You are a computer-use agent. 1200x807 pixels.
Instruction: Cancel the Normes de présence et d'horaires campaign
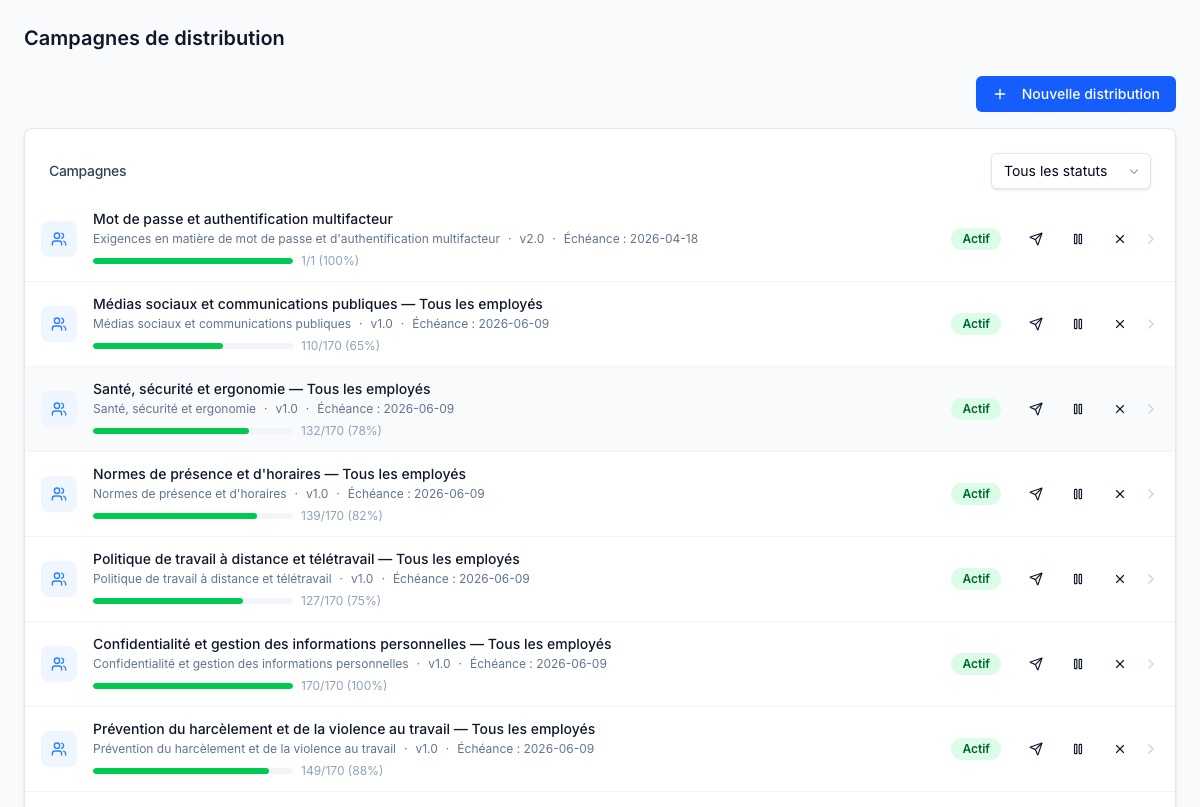1120,494
